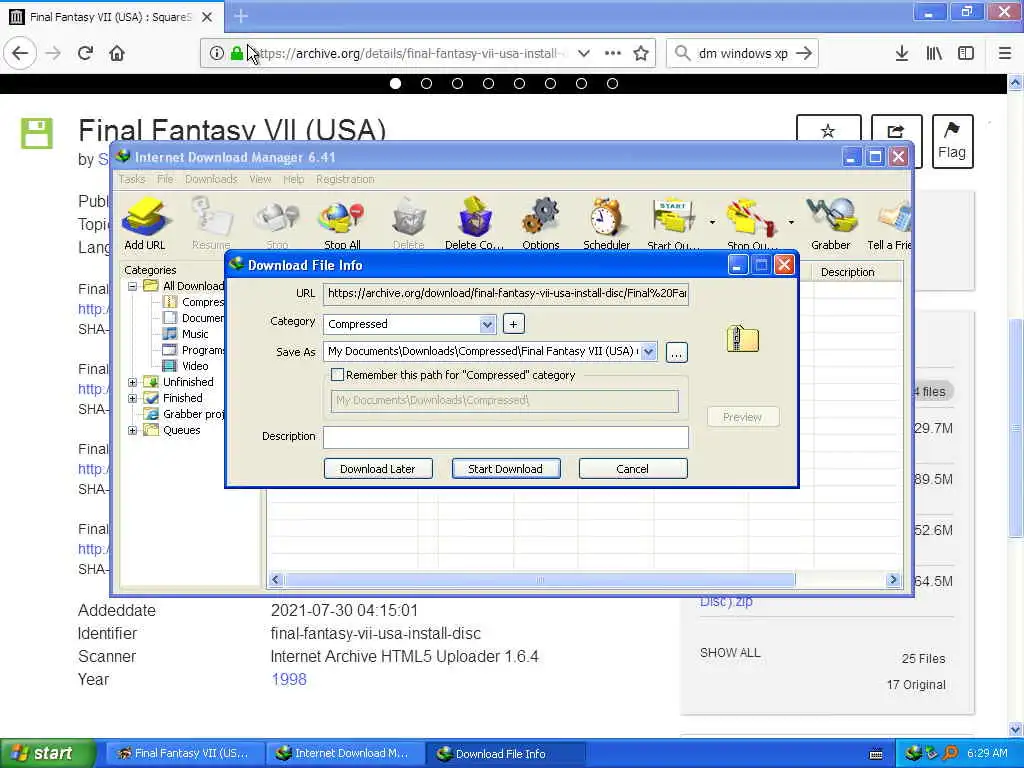Open IDM Options gear icon
This screenshot has width=1024, height=768.
(x=541, y=224)
